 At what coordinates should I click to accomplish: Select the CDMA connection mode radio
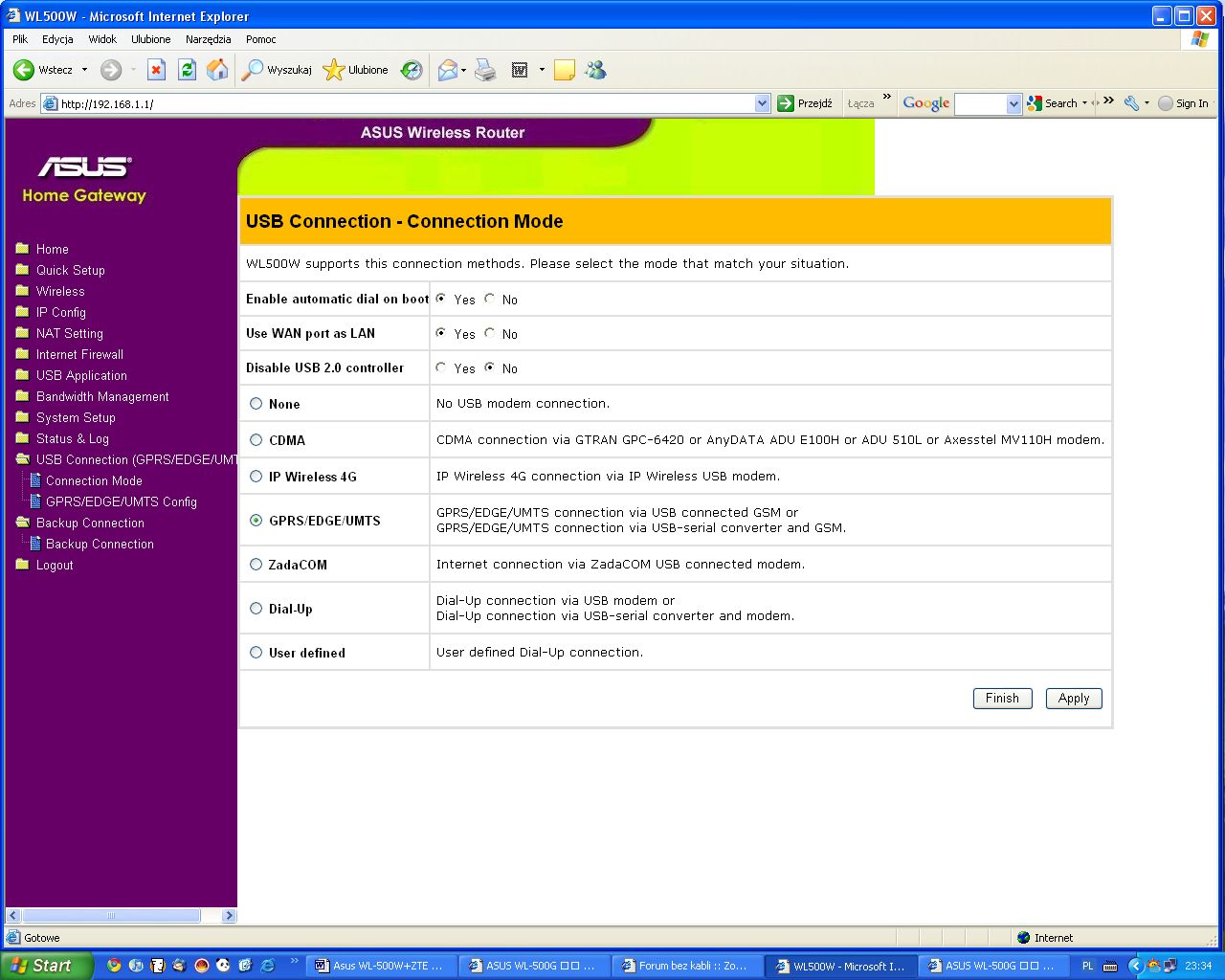point(256,440)
